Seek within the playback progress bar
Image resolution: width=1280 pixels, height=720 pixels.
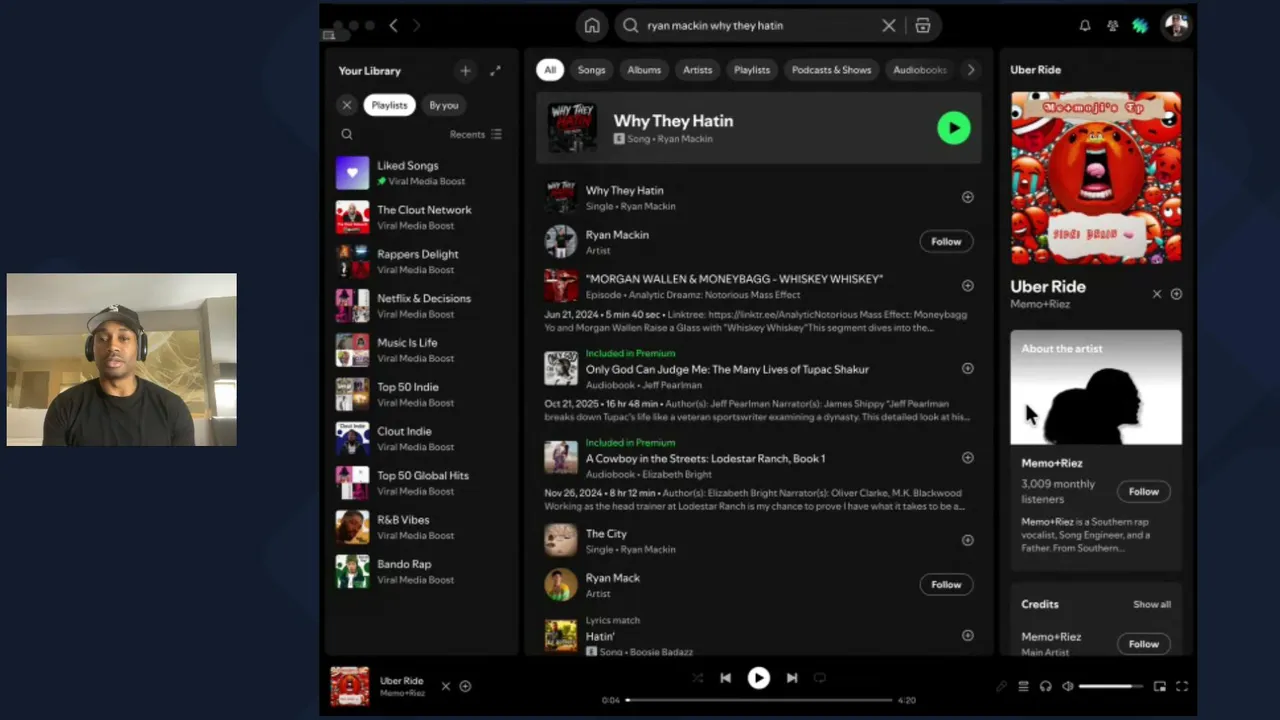tap(759, 700)
